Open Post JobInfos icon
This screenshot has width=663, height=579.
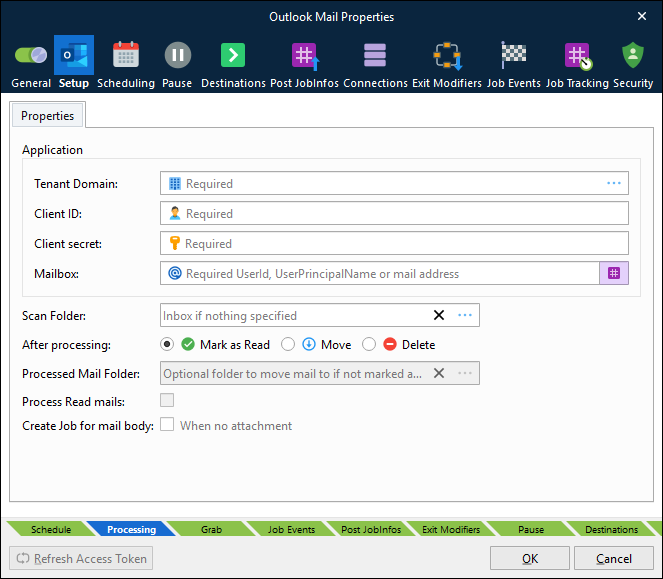click(x=305, y=56)
